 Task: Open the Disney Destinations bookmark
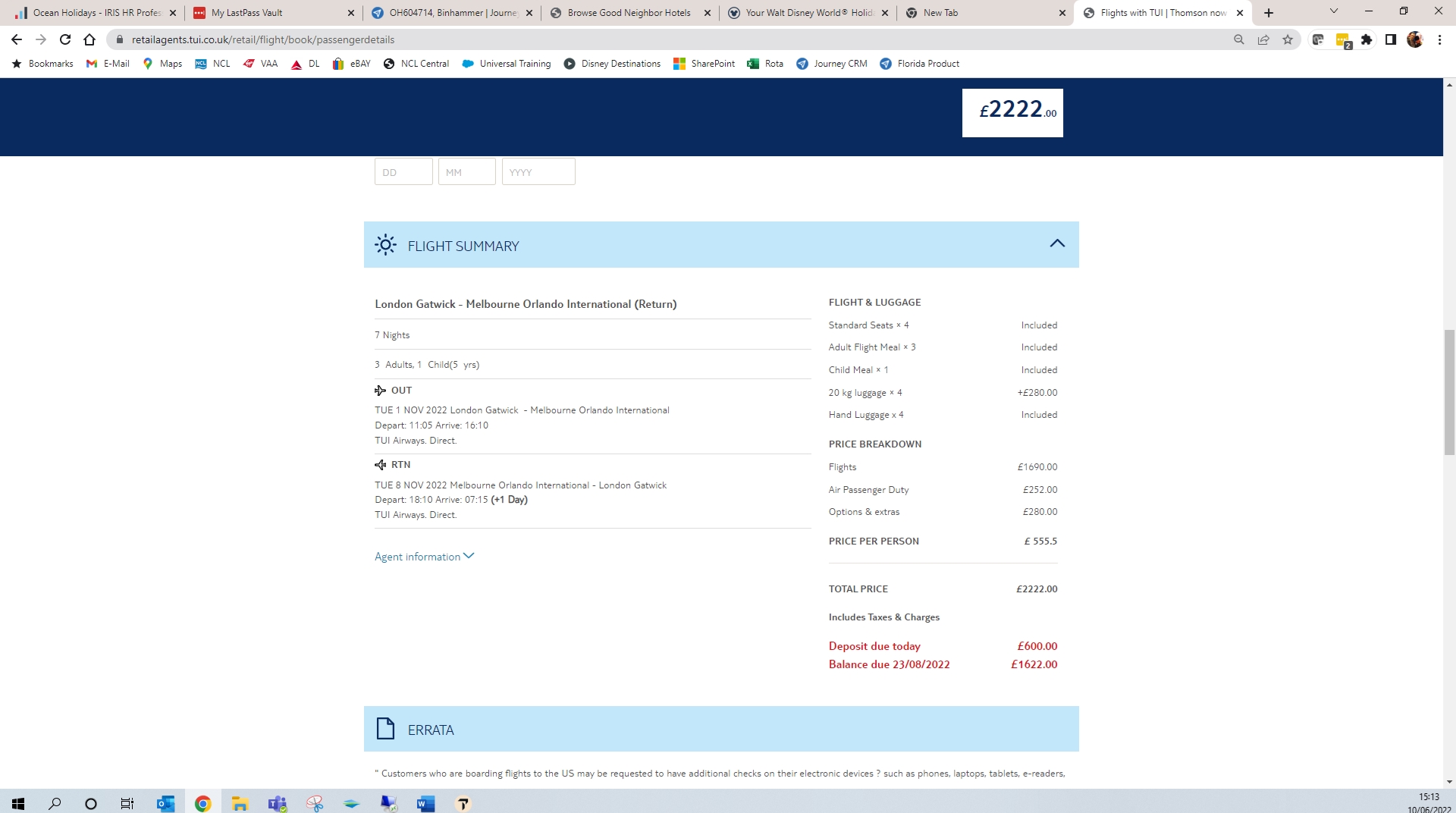[x=612, y=64]
